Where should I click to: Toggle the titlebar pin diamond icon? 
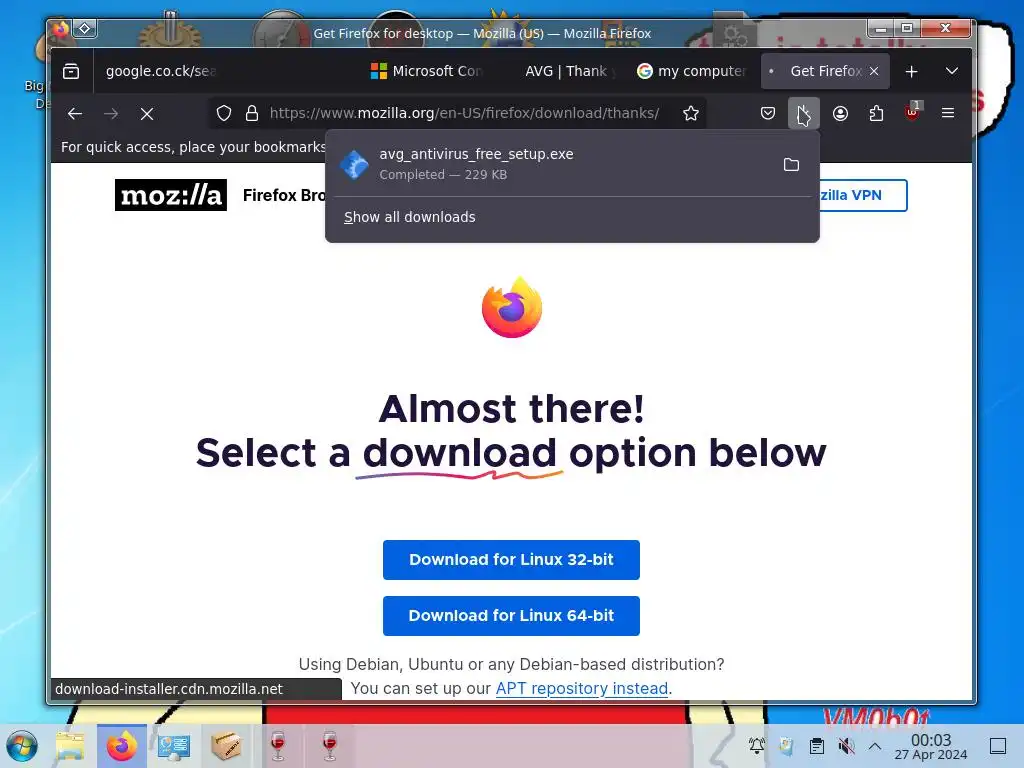(x=85, y=29)
